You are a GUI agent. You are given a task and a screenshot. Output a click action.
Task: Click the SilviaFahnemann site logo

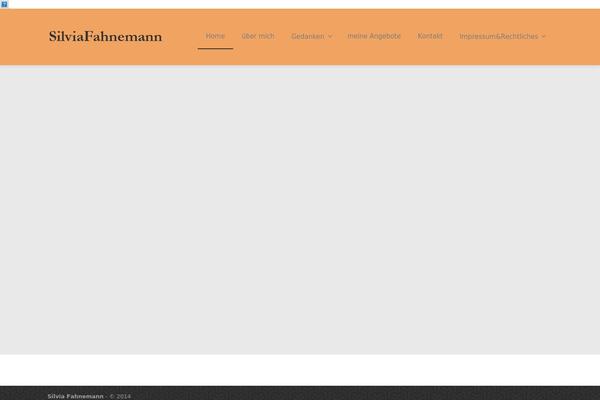pyautogui.click(x=105, y=37)
